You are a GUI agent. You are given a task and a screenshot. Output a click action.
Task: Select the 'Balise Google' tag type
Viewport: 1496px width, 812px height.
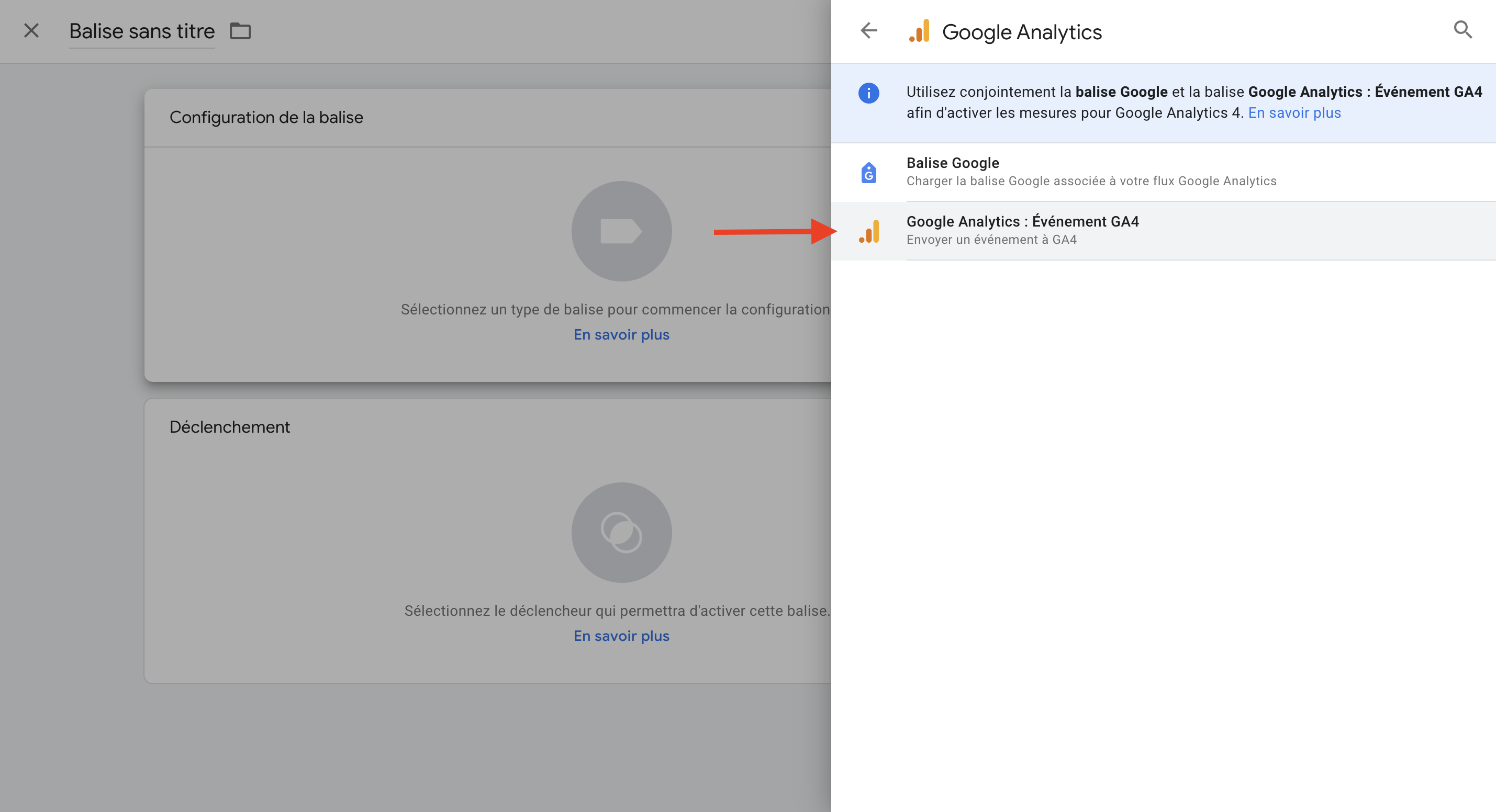pyautogui.click(x=1163, y=172)
